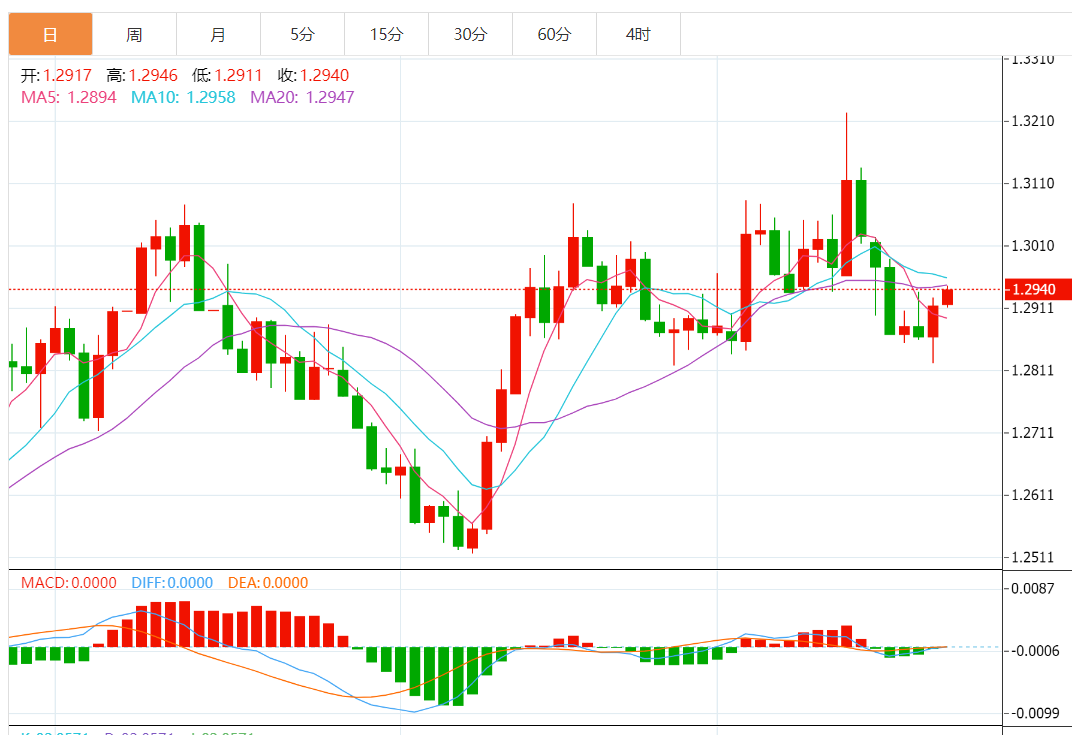
Task: Click the 高:1.2946 high price value
Action: (x=142, y=75)
